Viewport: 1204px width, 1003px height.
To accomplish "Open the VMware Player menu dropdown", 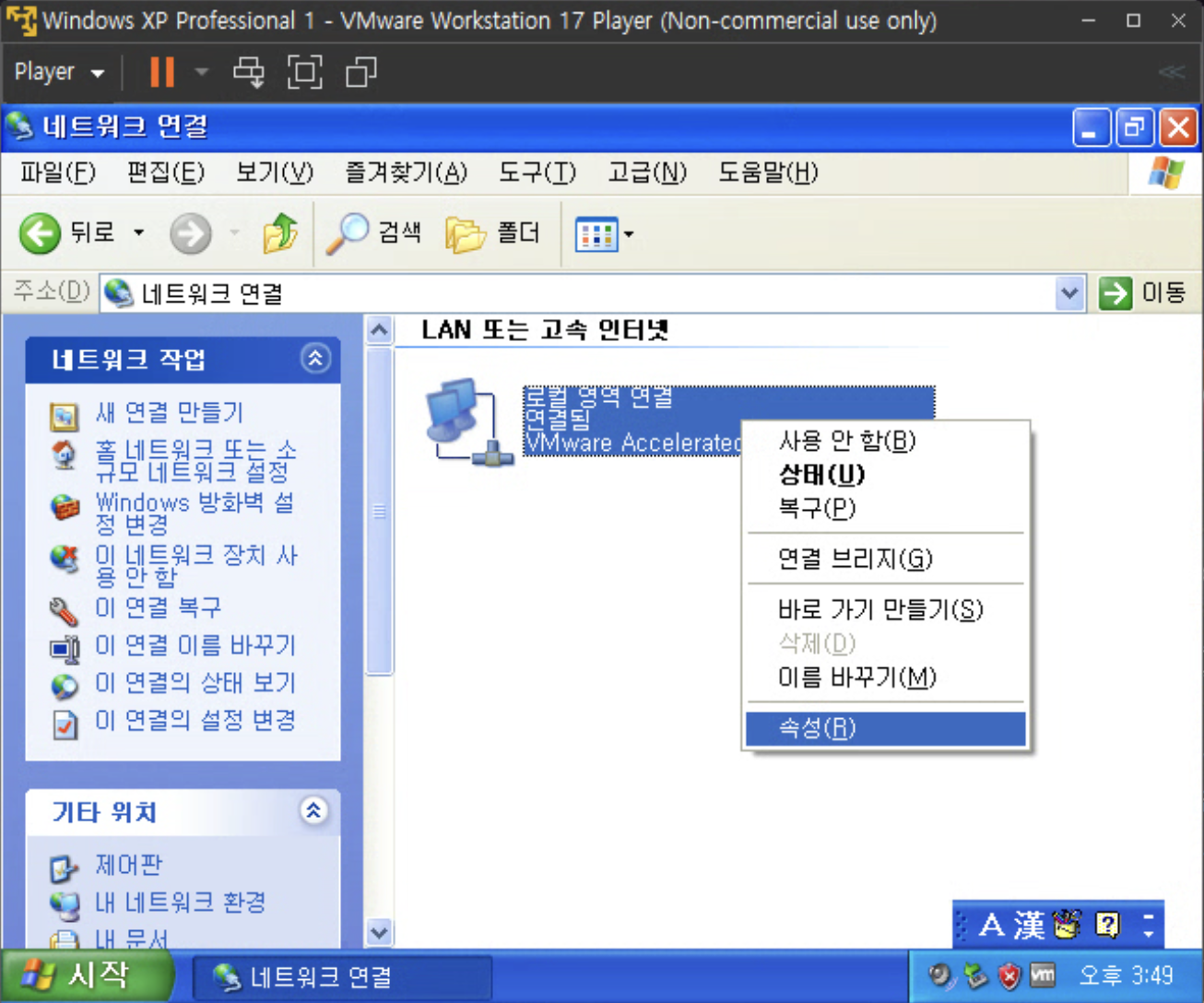I will 59,72.
